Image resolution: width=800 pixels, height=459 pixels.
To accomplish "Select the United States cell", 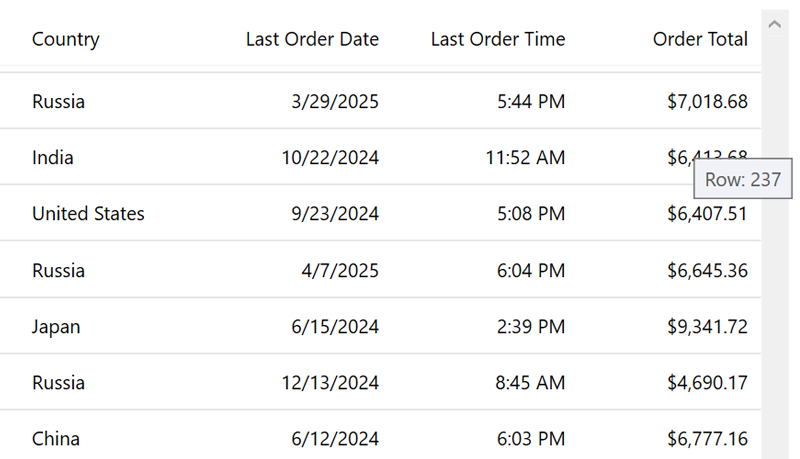I will click(88, 214).
